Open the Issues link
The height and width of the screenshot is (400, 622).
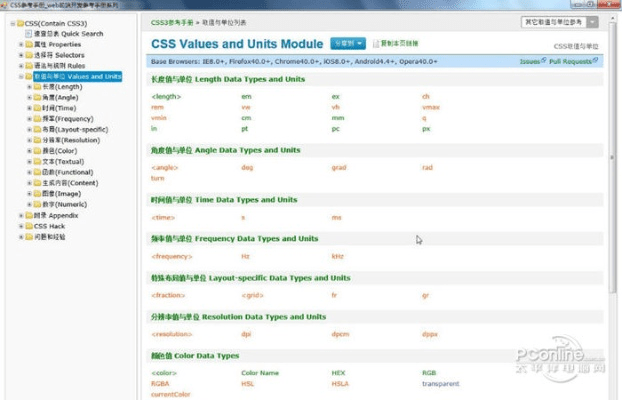530,61
